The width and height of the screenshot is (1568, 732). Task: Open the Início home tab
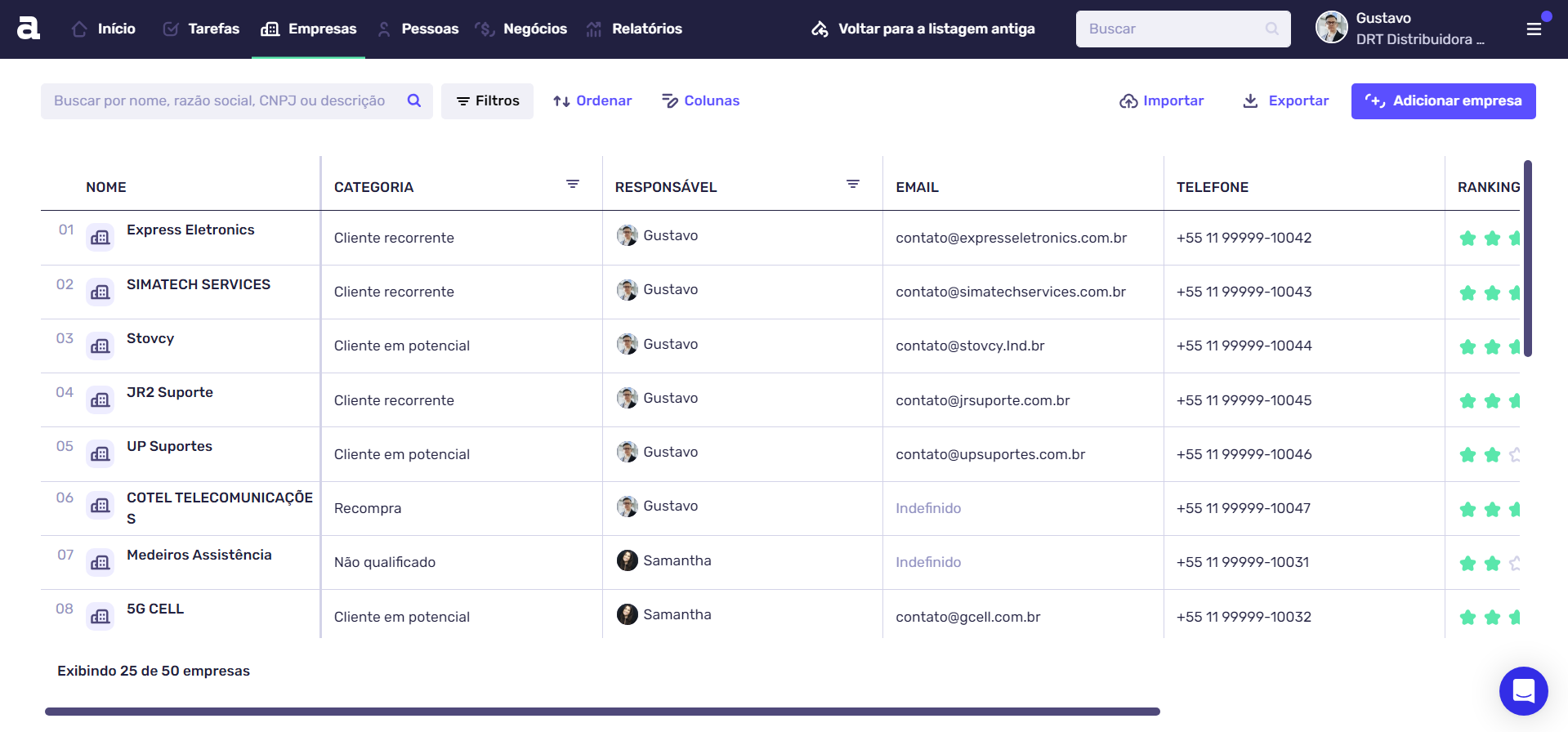pos(104,29)
